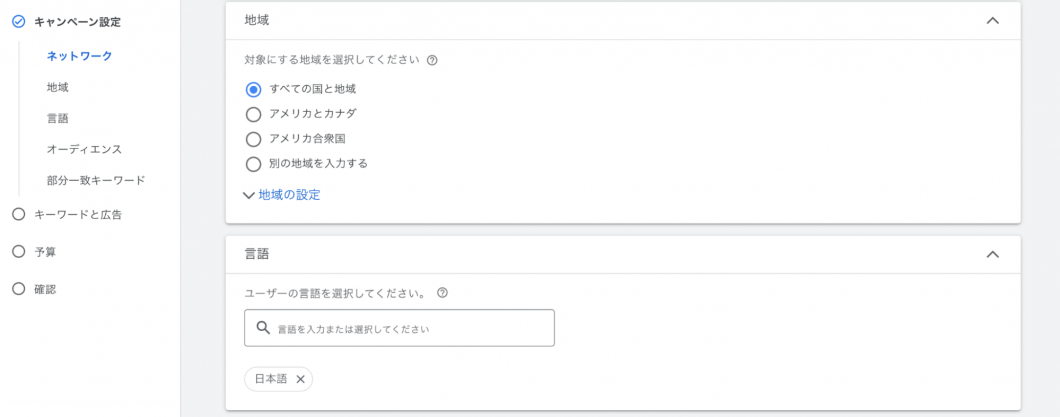Viewport: 1060px width, 417px height.
Task: Open 部分一致キーワード sidebar item
Action: [x=96, y=180]
